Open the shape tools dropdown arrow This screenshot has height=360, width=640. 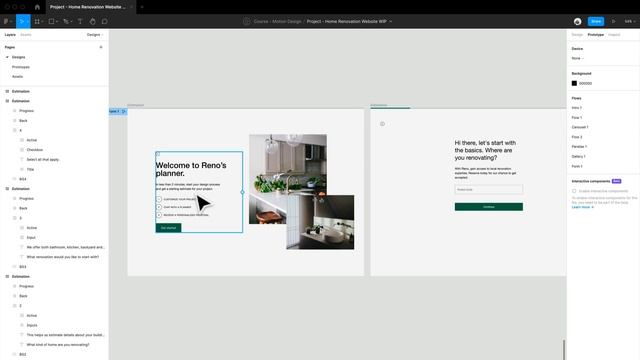tap(57, 21)
